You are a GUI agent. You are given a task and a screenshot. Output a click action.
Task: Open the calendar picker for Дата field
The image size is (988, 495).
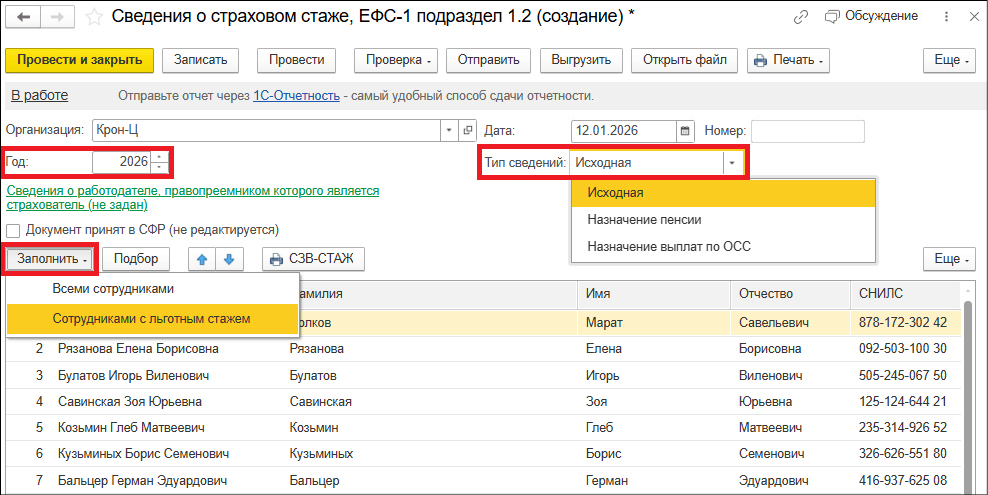685,131
